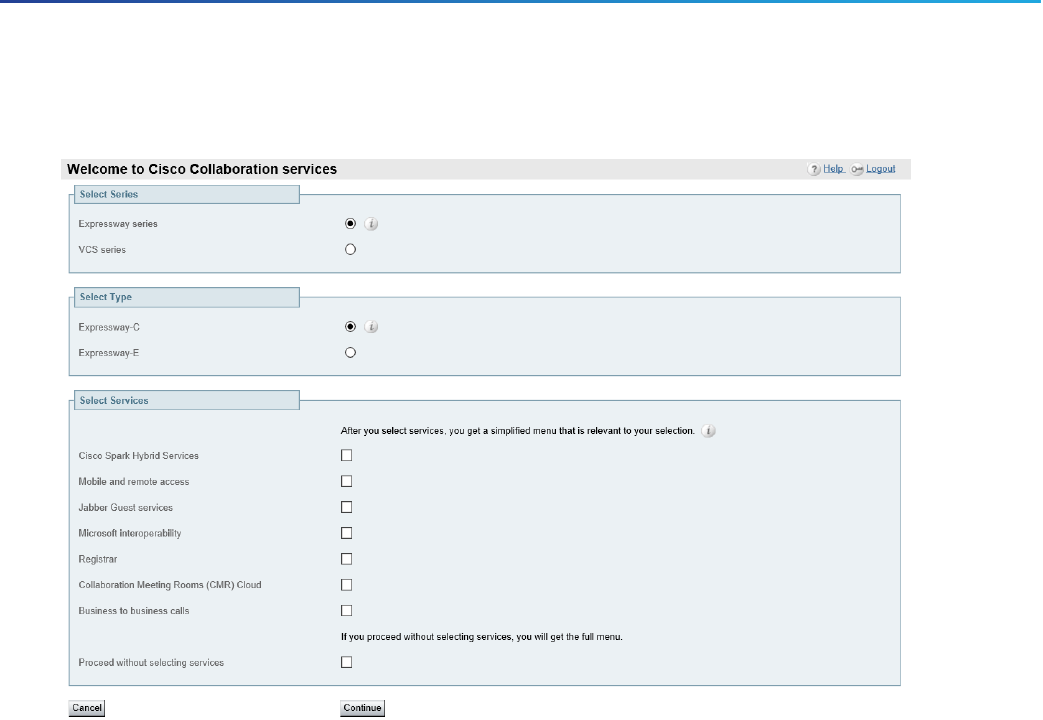1043x720 pixels.
Task: Click the Business to business calls label
Action: (x=134, y=611)
